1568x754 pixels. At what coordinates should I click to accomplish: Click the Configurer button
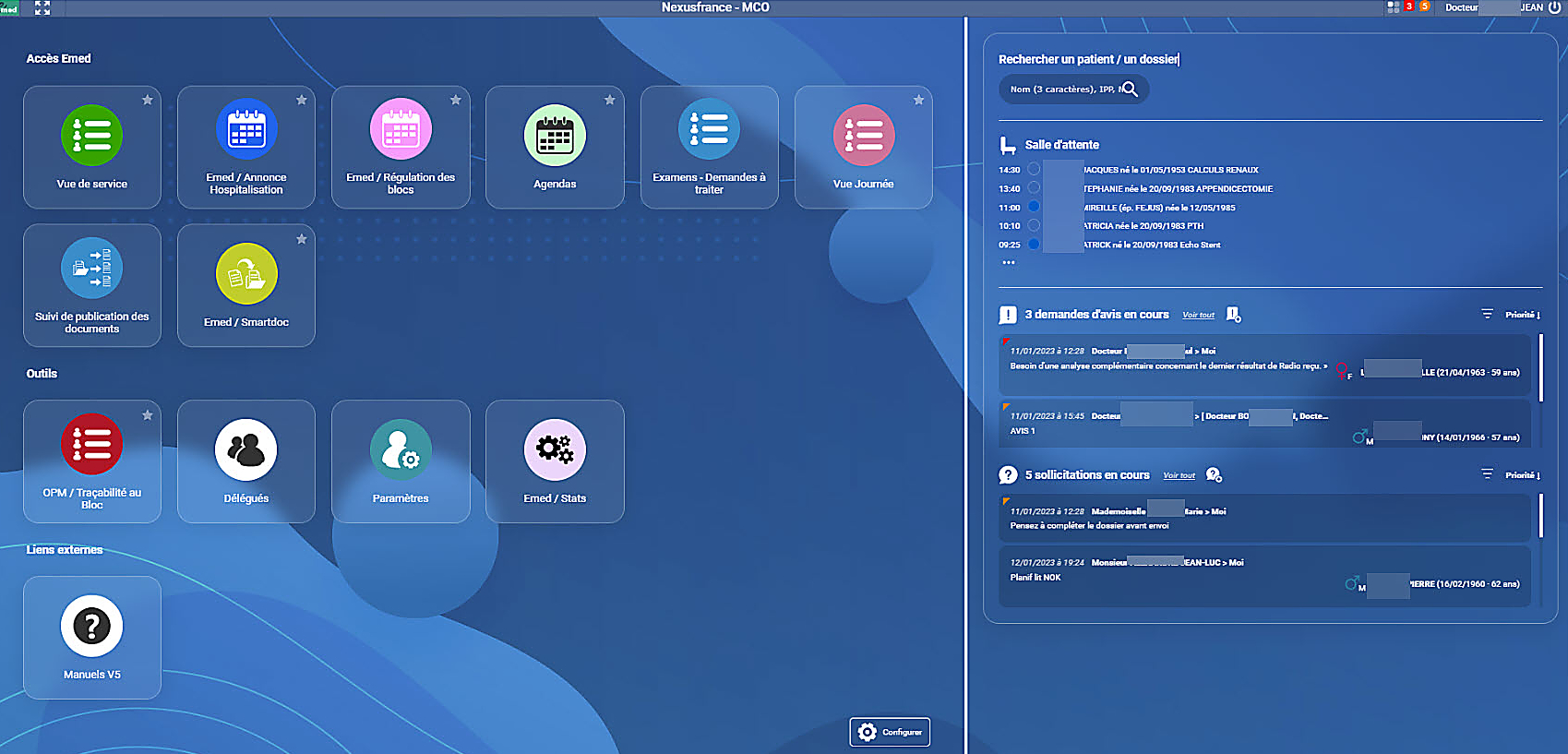[890, 732]
